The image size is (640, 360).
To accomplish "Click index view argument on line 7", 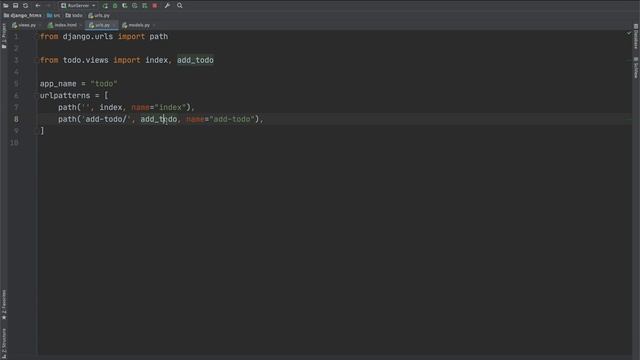I will tap(111, 107).
